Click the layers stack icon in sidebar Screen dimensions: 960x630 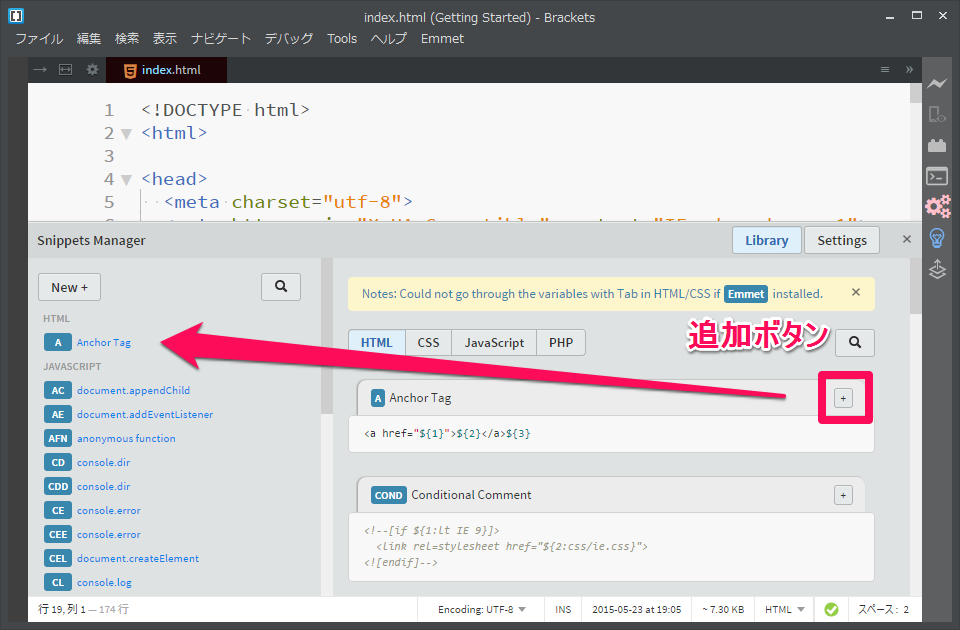click(937, 269)
